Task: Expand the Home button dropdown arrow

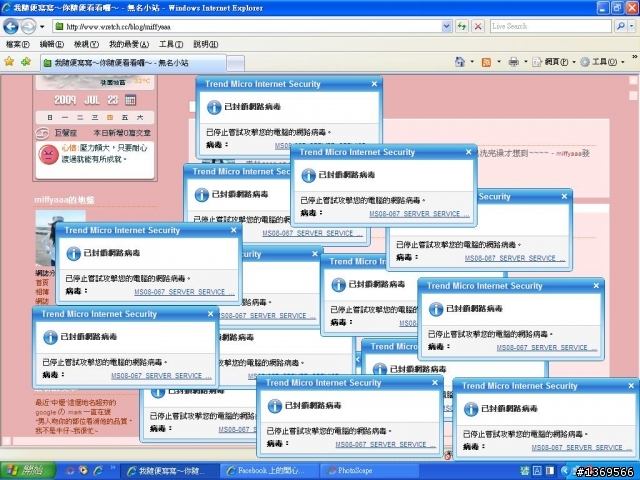Action: pos(472,62)
